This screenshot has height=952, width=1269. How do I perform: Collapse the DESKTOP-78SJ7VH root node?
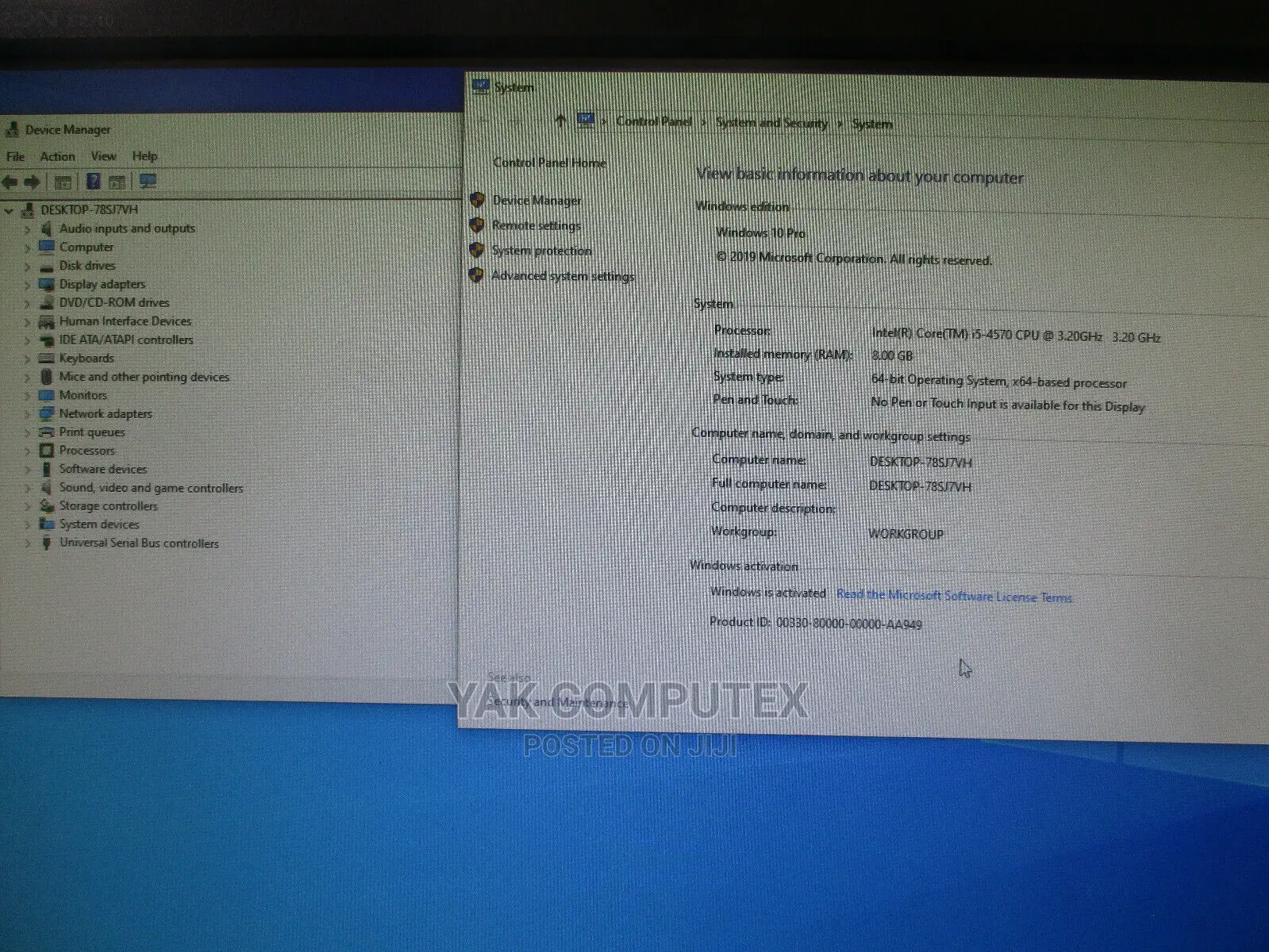[x=9, y=210]
